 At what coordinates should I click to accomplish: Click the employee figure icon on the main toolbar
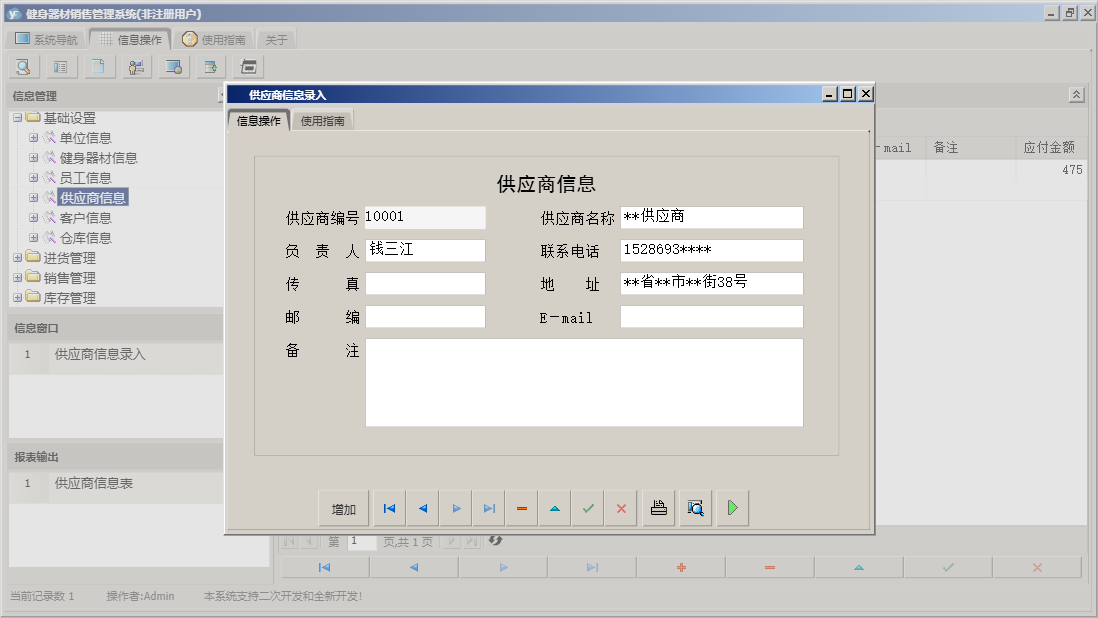coord(136,66)
